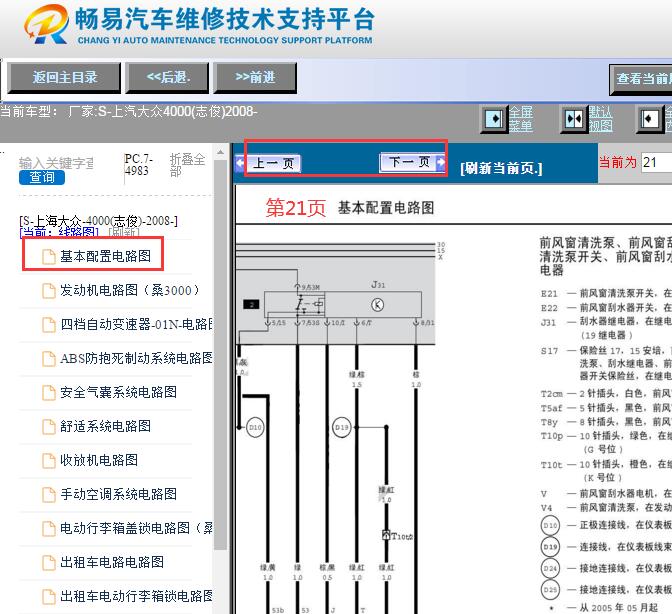Click the 默认视图 default view icon
Viewport: 672px width, 614px height.
point(574,119)
